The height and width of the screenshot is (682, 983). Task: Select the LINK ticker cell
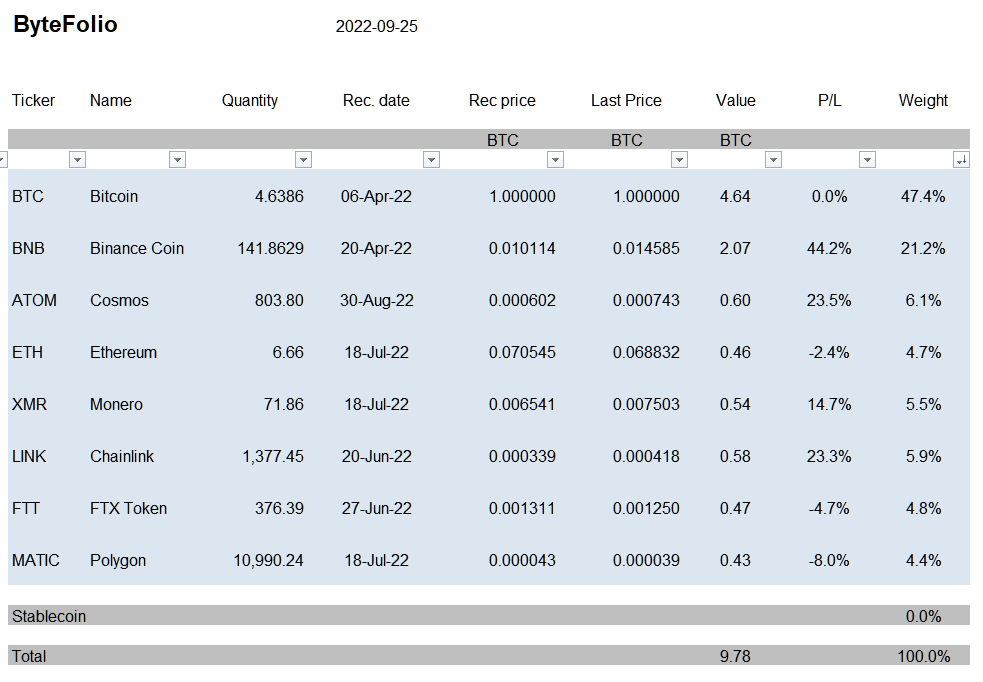[x=29, y=456]
